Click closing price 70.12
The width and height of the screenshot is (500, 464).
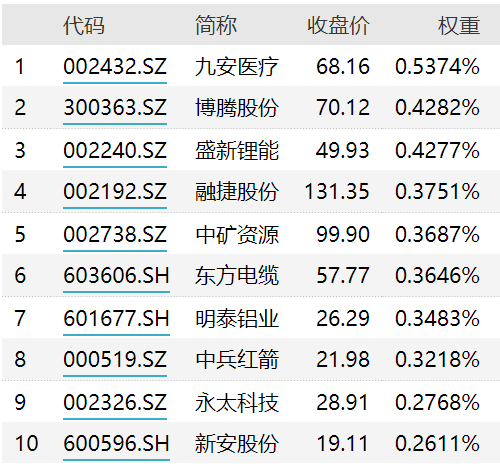click(343, 108)
